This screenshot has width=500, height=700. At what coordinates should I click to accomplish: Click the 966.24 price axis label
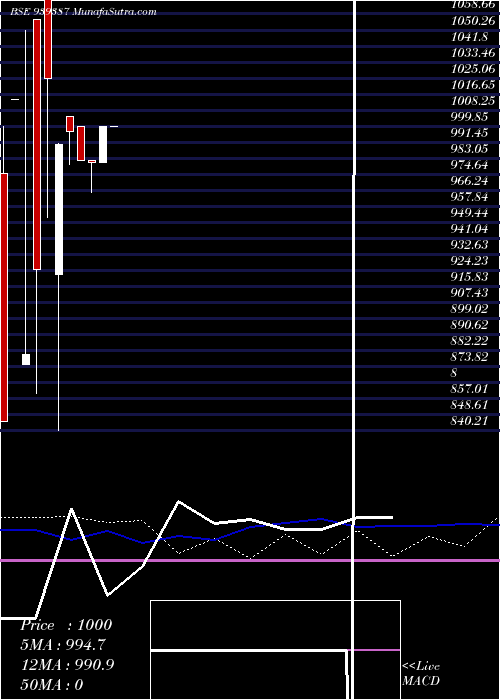[469, 181]
